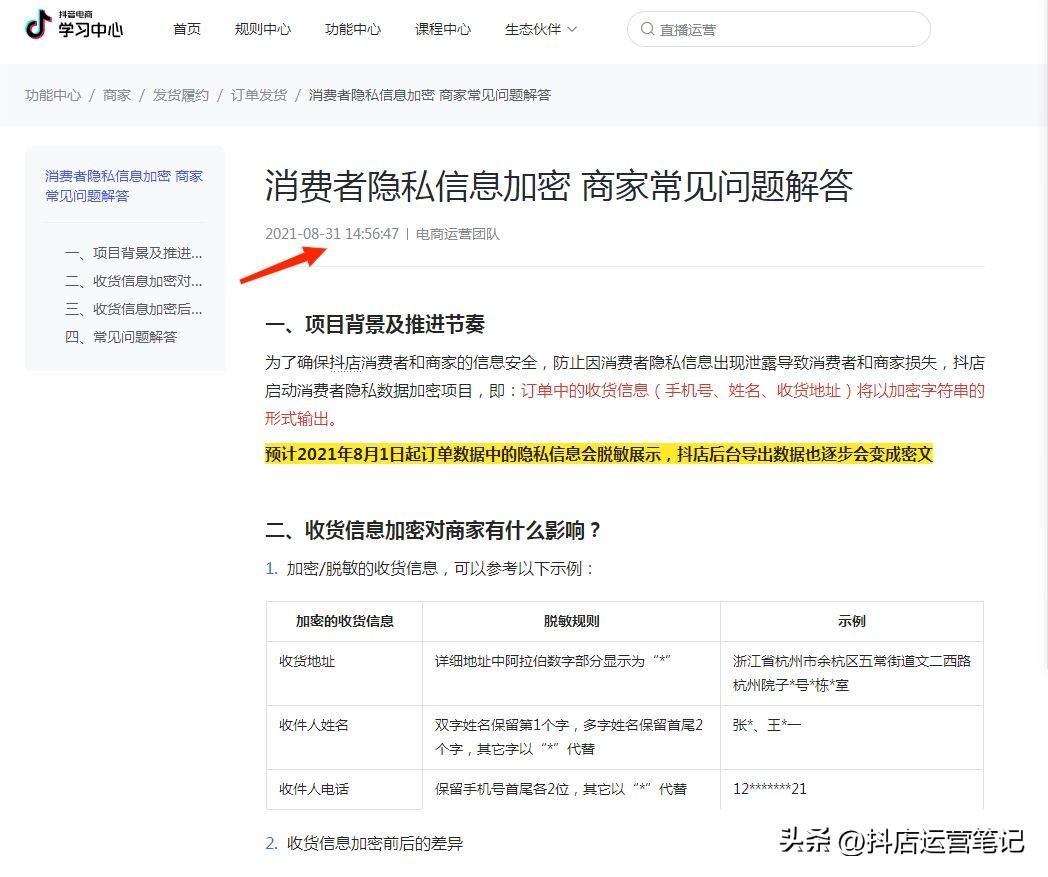Select sidebar title 消费者隐私信息加密 商家常见问题解答
Screen dimensions: 1048x877
click(x=124, y=186)
